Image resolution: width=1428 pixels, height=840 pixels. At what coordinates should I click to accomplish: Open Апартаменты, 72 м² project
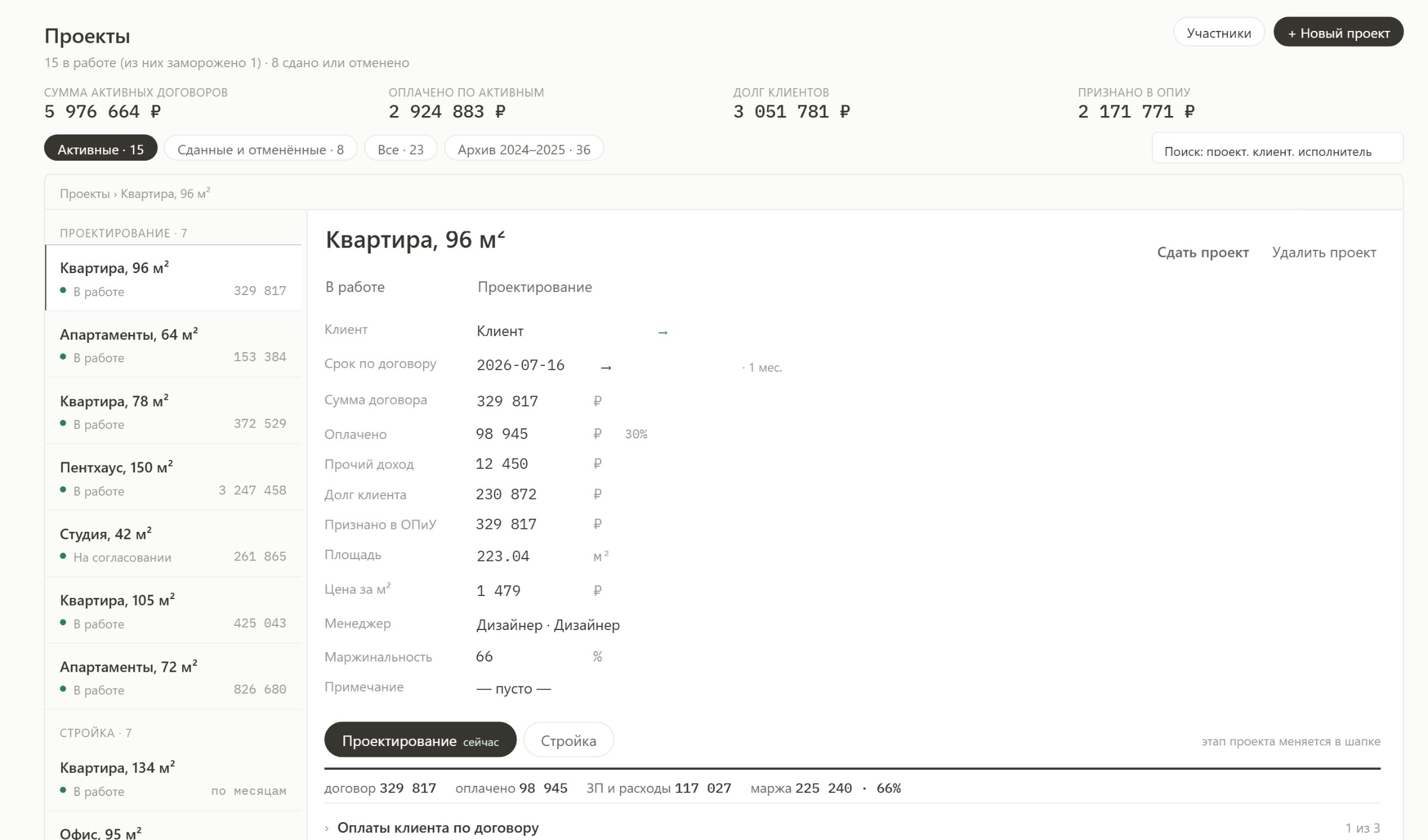coord(173,677)
